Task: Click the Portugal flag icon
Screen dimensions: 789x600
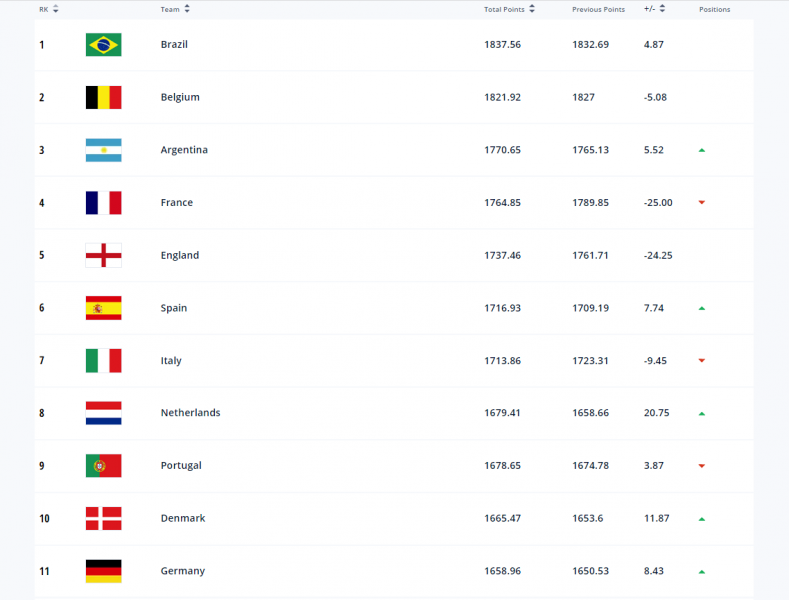Action: click(103, 466)
